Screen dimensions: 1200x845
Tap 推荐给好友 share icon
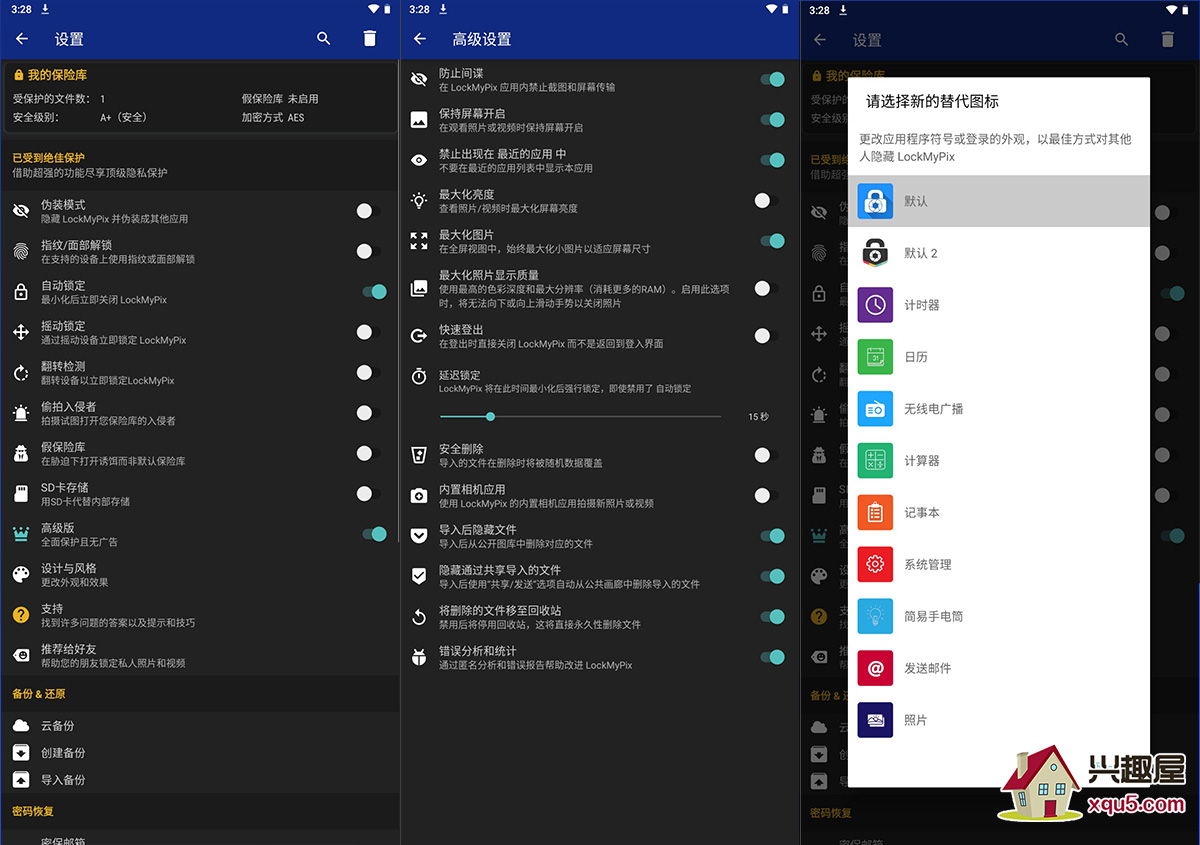21,656
